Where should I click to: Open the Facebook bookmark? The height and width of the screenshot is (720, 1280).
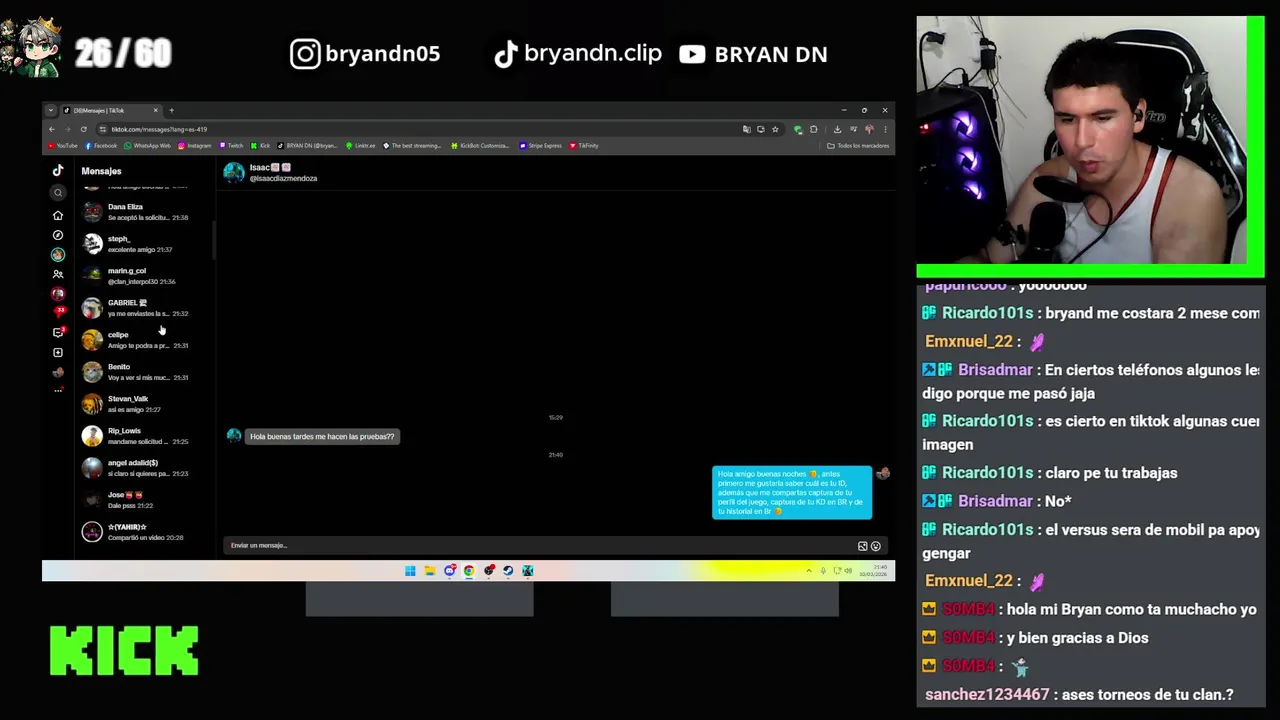click(x=101, y=146)
